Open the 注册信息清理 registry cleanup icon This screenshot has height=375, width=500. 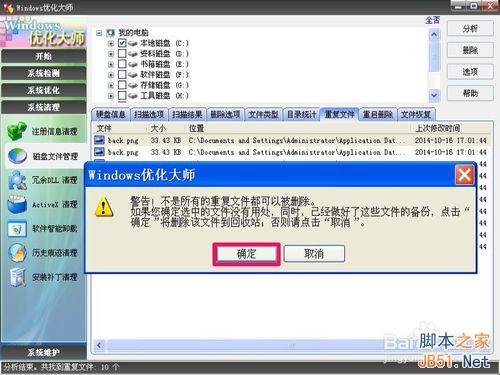tap(17, 131)
